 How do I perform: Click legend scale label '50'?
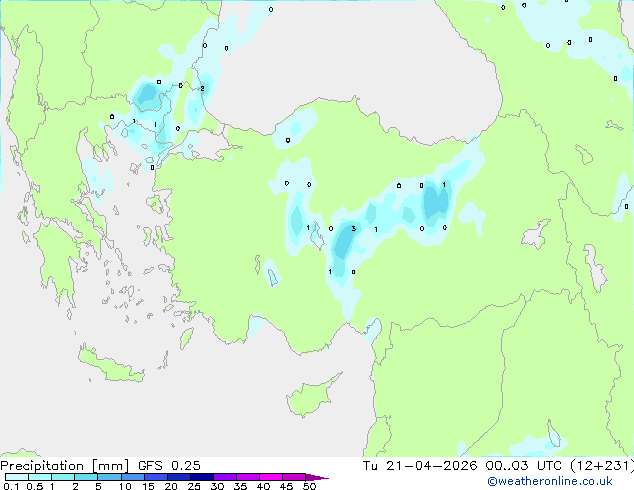(309, 486)
